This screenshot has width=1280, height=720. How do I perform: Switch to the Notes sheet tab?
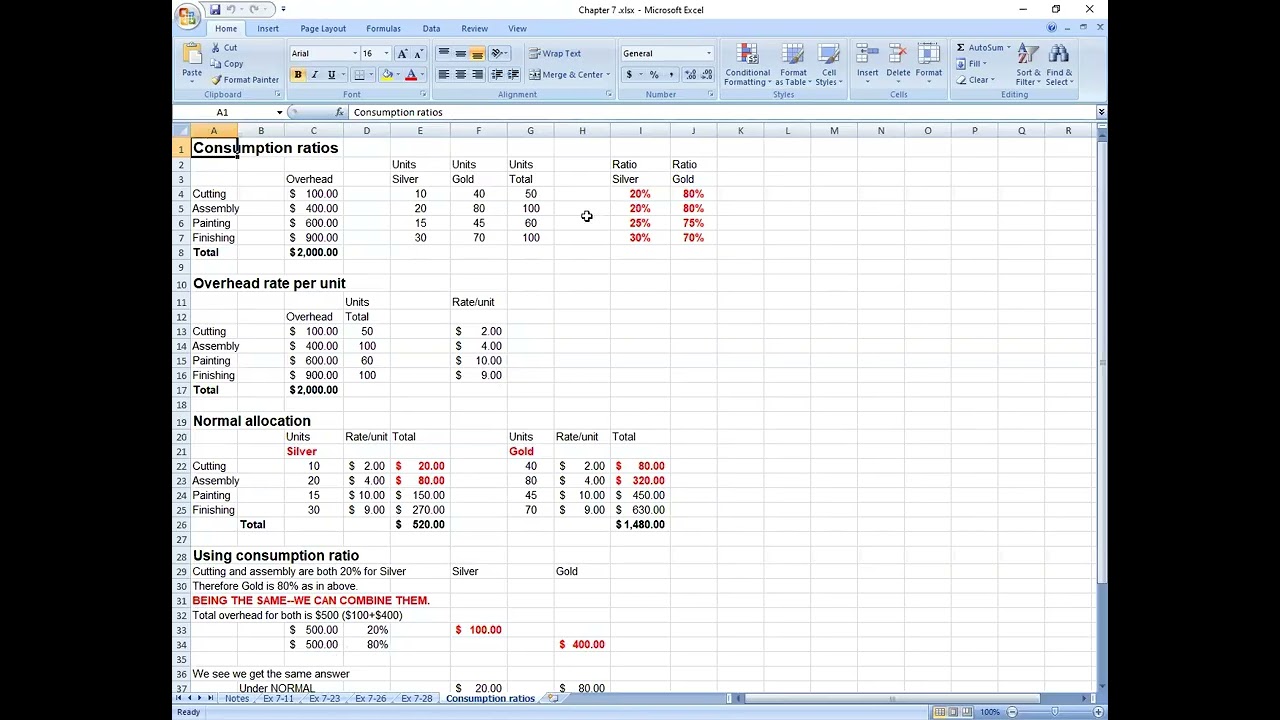click(237, 698)
